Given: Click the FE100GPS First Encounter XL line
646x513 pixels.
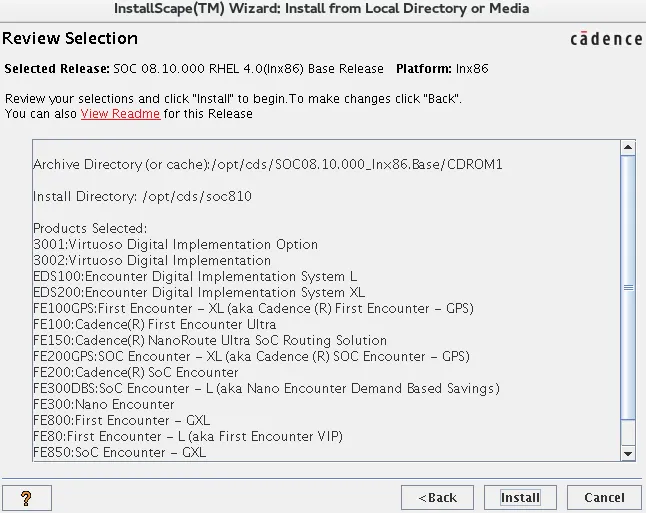Looking at the screenshot, I should tap(253, 308).
